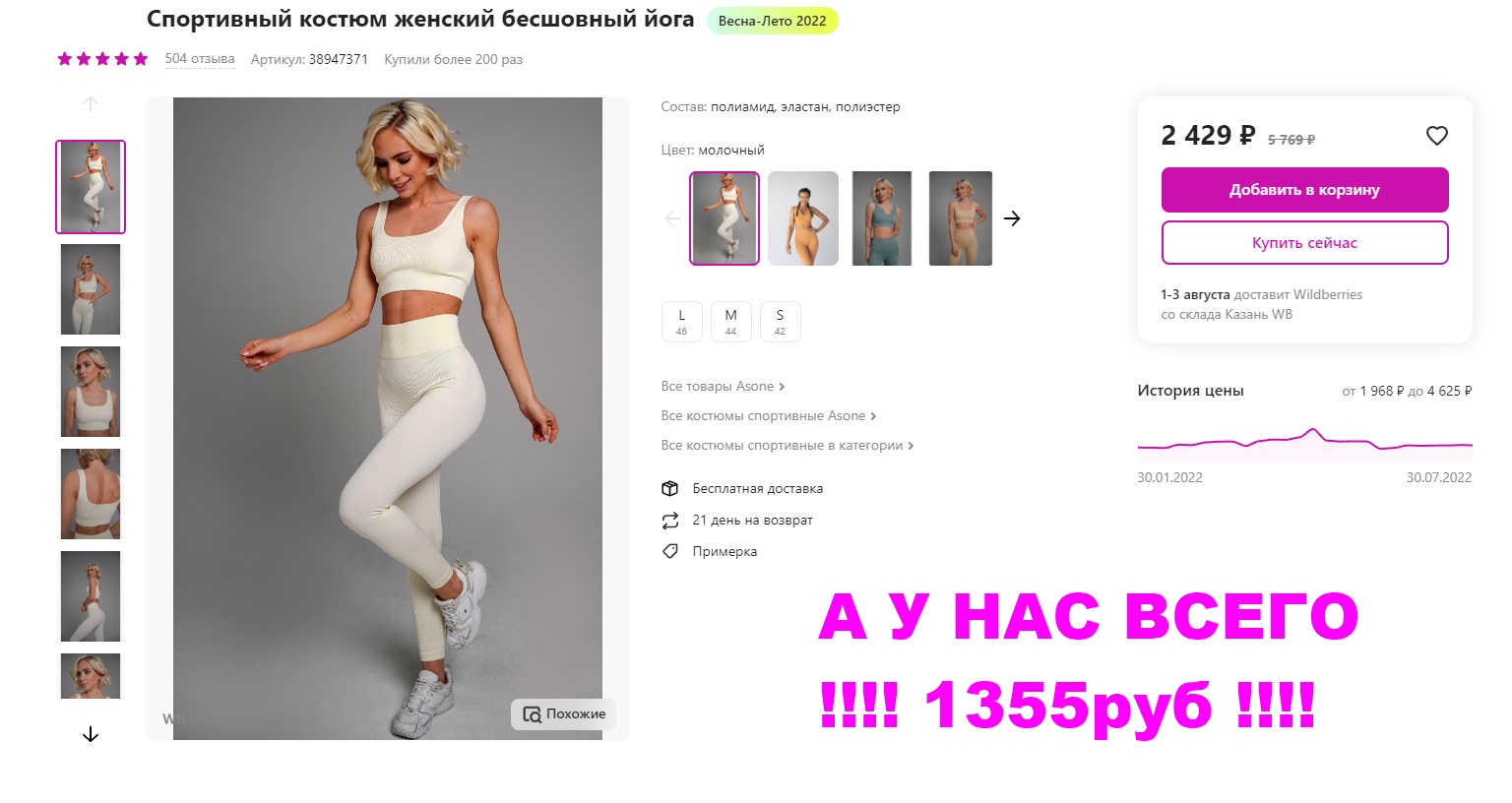This screenshot has height=803, width=1512.
Task: Open the 504 отзыва reviews link
Action: pyautogui.click(x=200, y=59)
